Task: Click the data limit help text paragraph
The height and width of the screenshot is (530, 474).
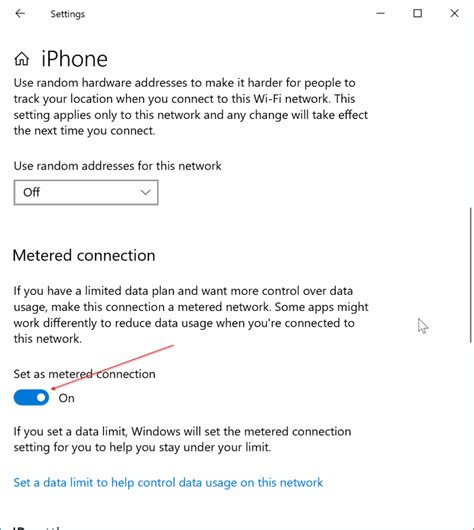Action: coord(182,439)
